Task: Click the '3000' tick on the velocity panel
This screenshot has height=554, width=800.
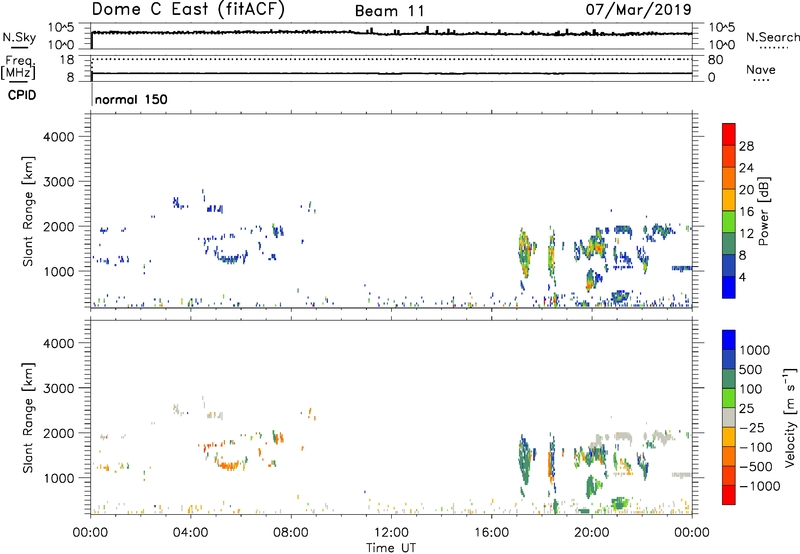Action: coord(59,388)
